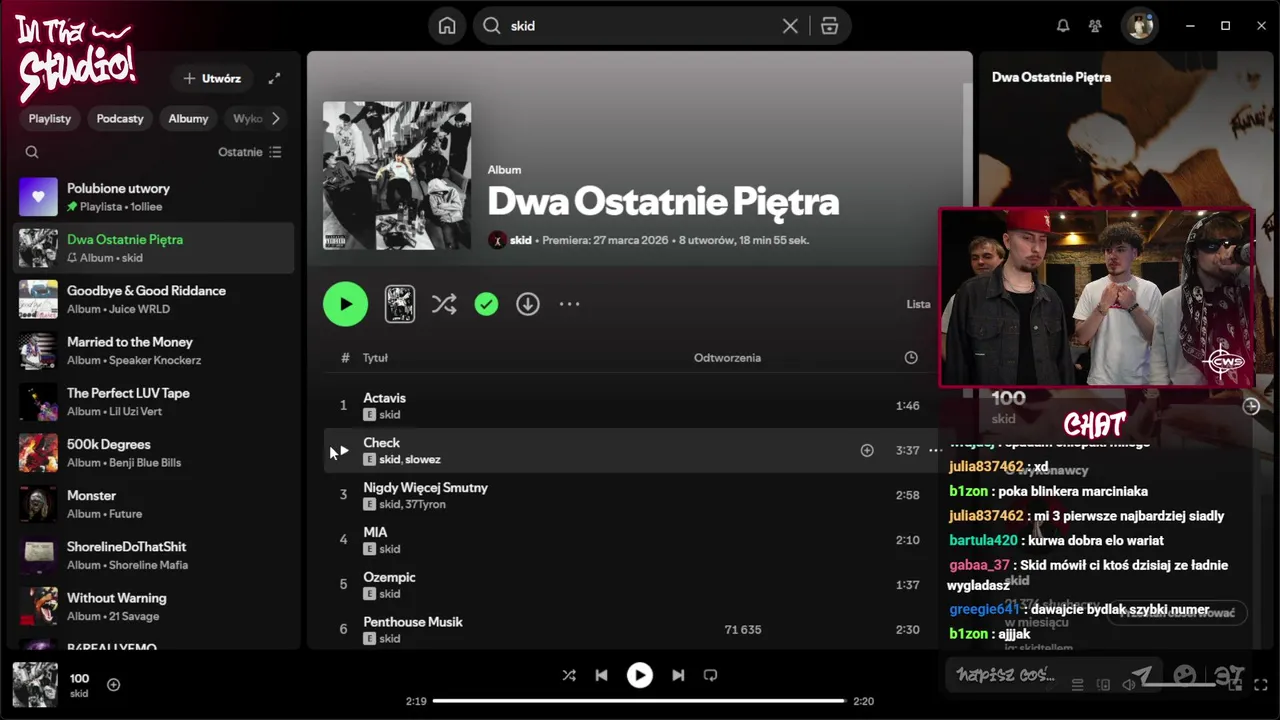The width and height of the screenshot is (1280, 720).
Task: Sort tracks by duration clock icon
Action: 911,358
